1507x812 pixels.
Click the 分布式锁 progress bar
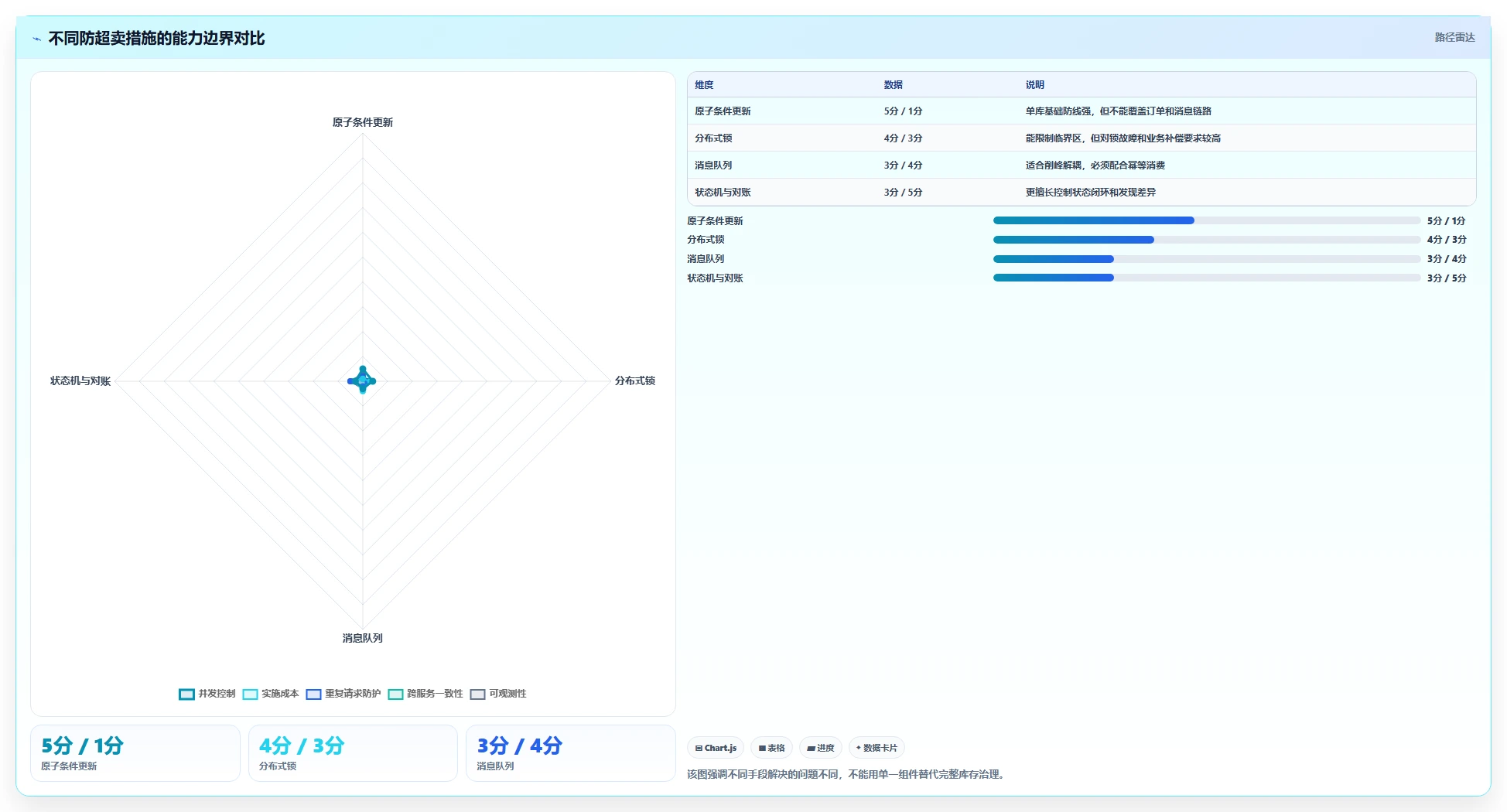[x=1207, y=240]
